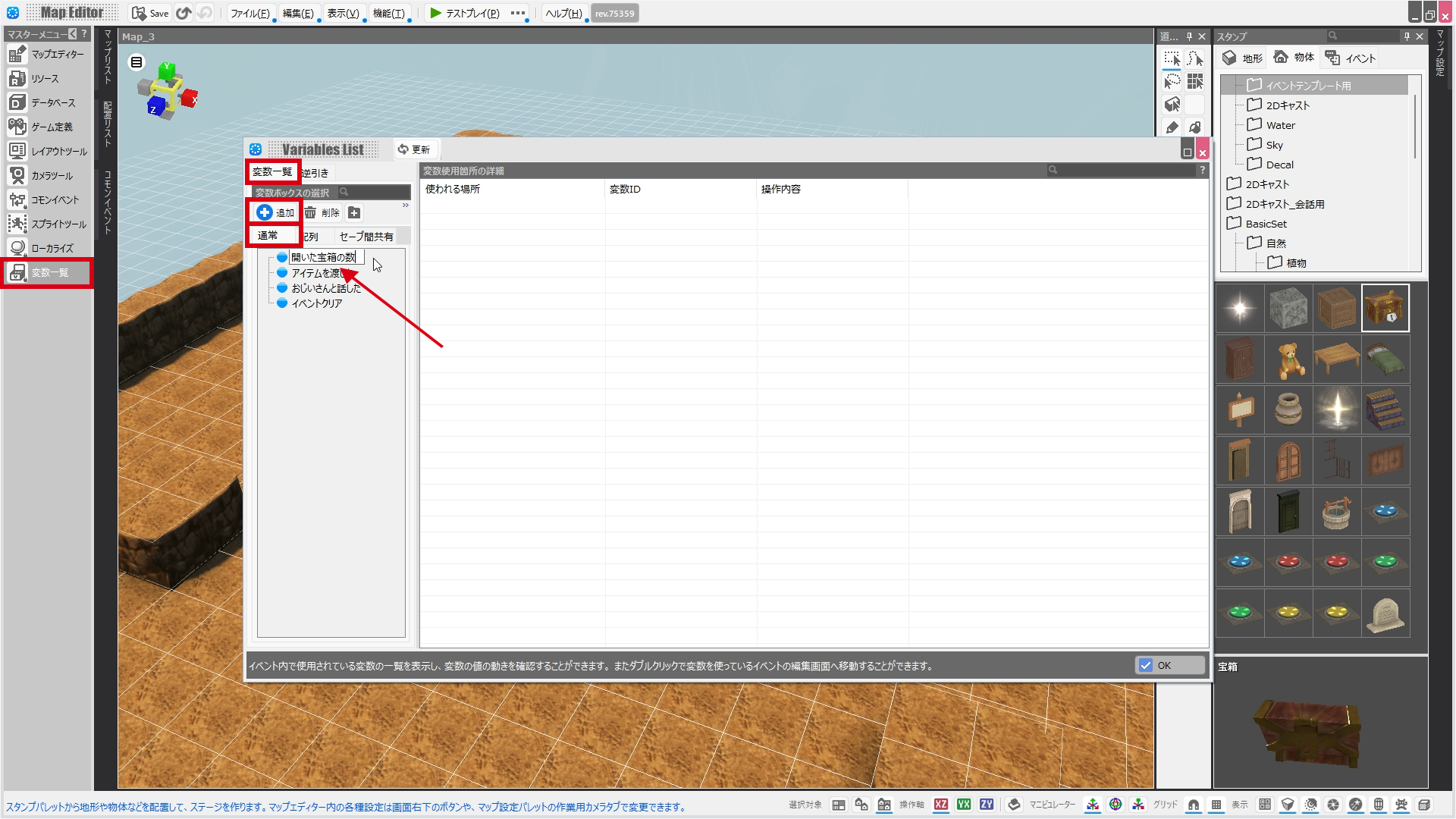Switch to the 通常 variable tab
Image resolution: width=1456 pixels, height=819 pixels.
[268, 236]
